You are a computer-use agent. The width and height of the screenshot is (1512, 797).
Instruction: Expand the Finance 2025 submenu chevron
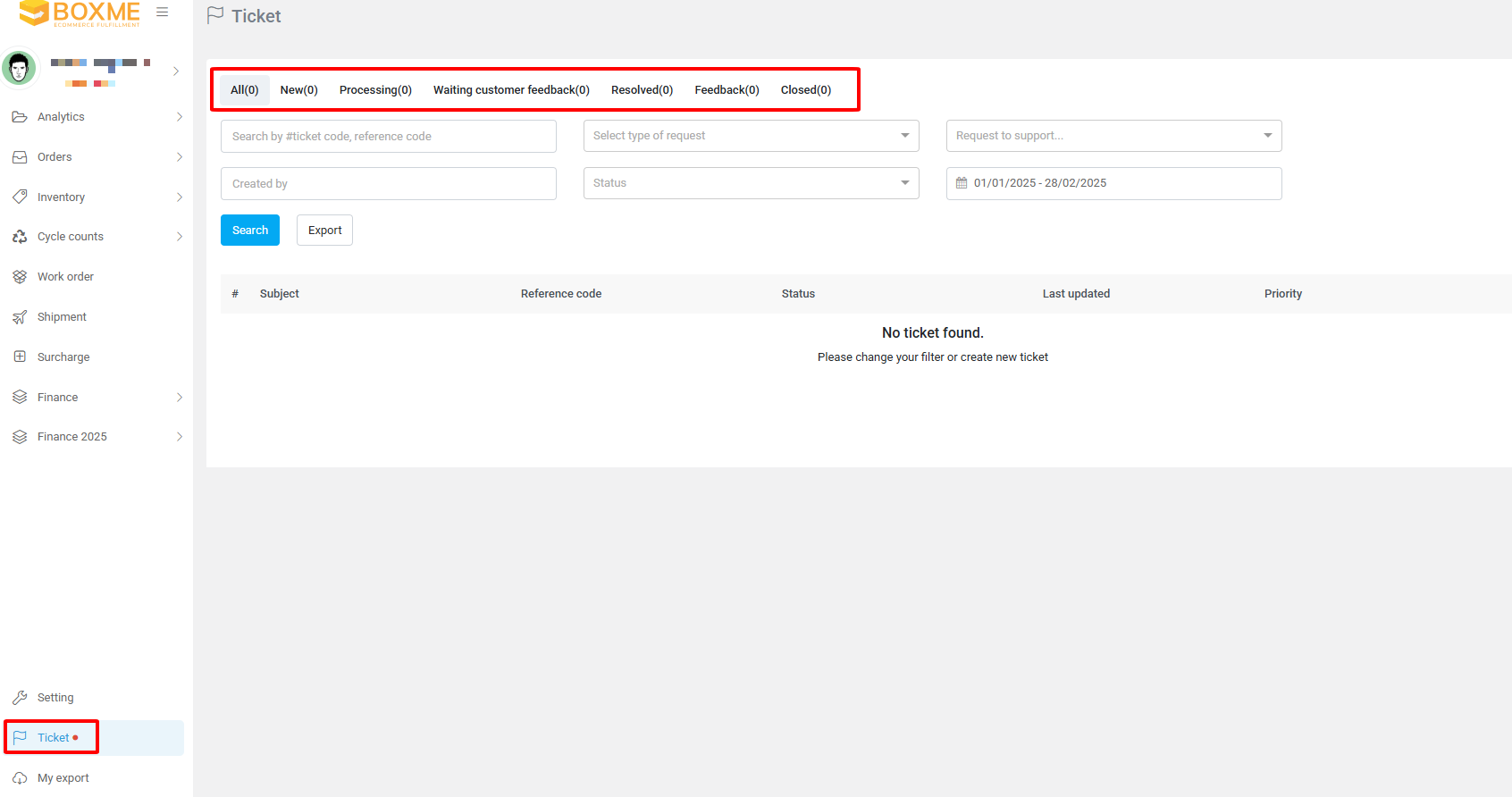pos(180,437)
